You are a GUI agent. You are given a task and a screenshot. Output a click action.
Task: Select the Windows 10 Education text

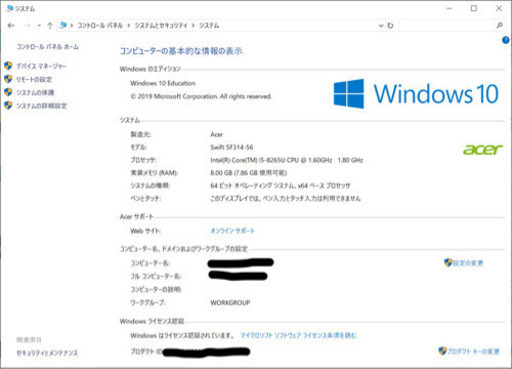click(x=163, y=83)
